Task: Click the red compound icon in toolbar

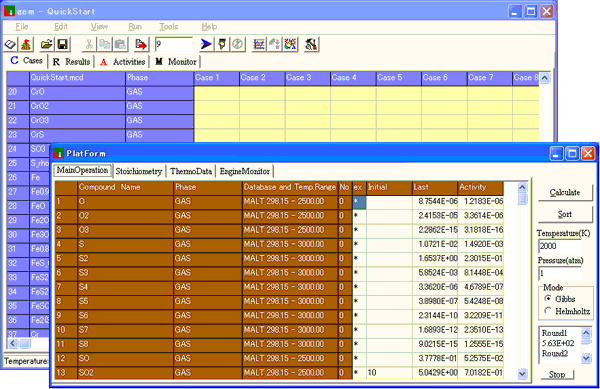Action: [x=26, y=45]
